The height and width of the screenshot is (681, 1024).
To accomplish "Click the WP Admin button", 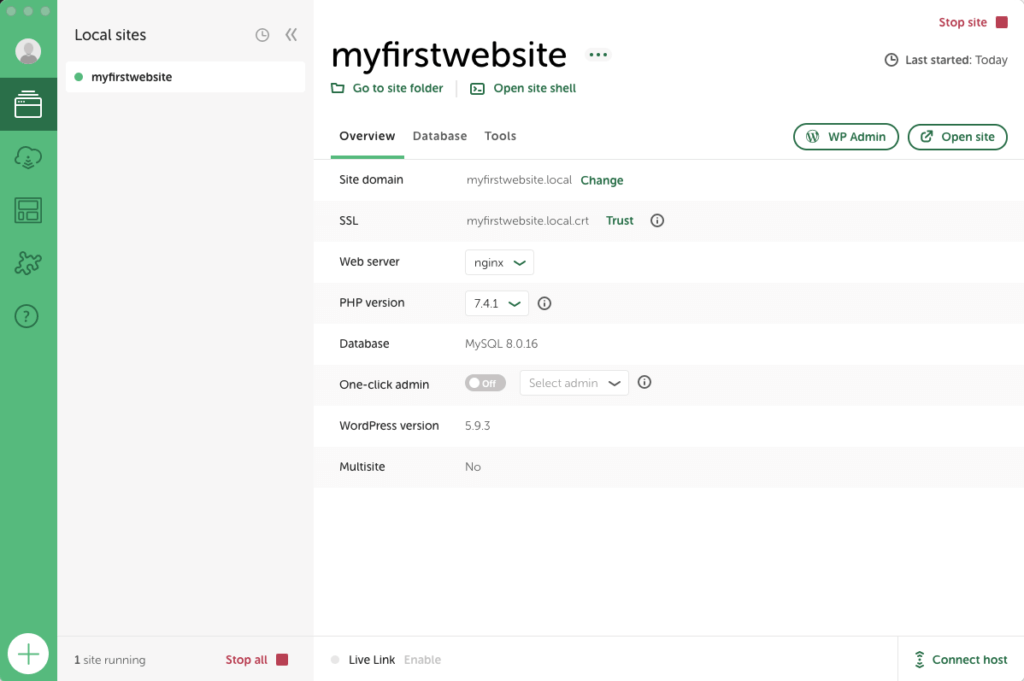I will 846,137.
